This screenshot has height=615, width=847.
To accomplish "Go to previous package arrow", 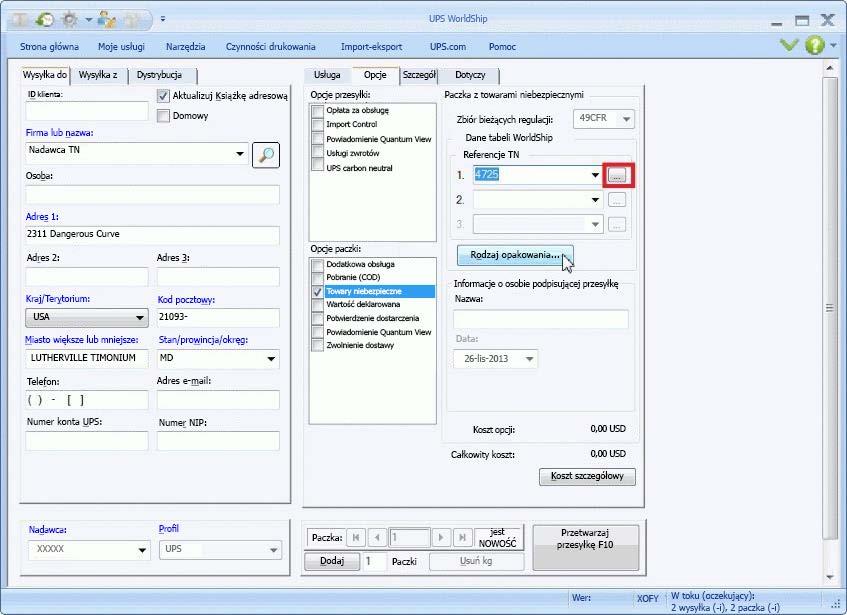I will (377, 538).
